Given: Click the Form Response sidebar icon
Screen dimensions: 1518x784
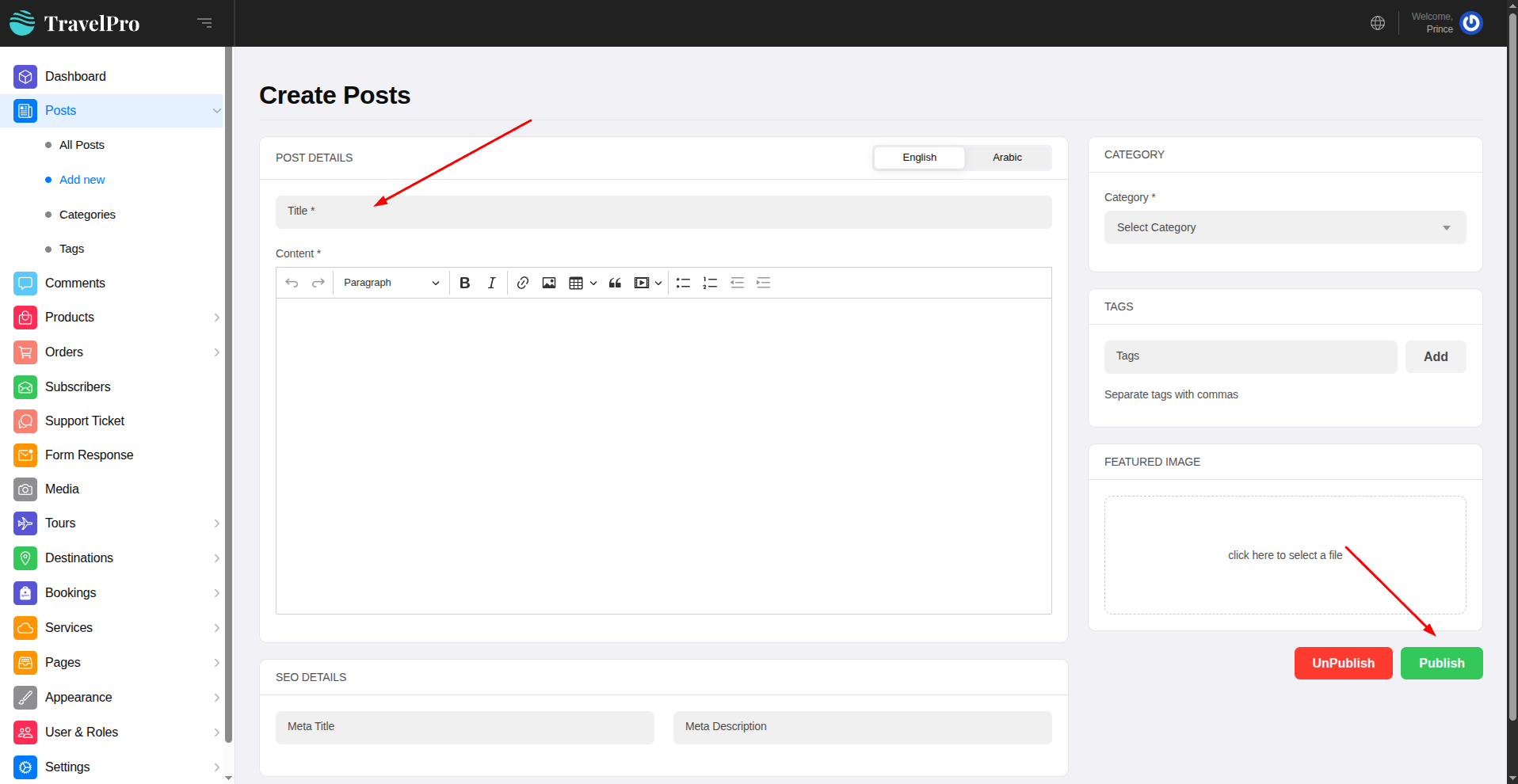Looking at the screenshot, I should coord(25,455).
